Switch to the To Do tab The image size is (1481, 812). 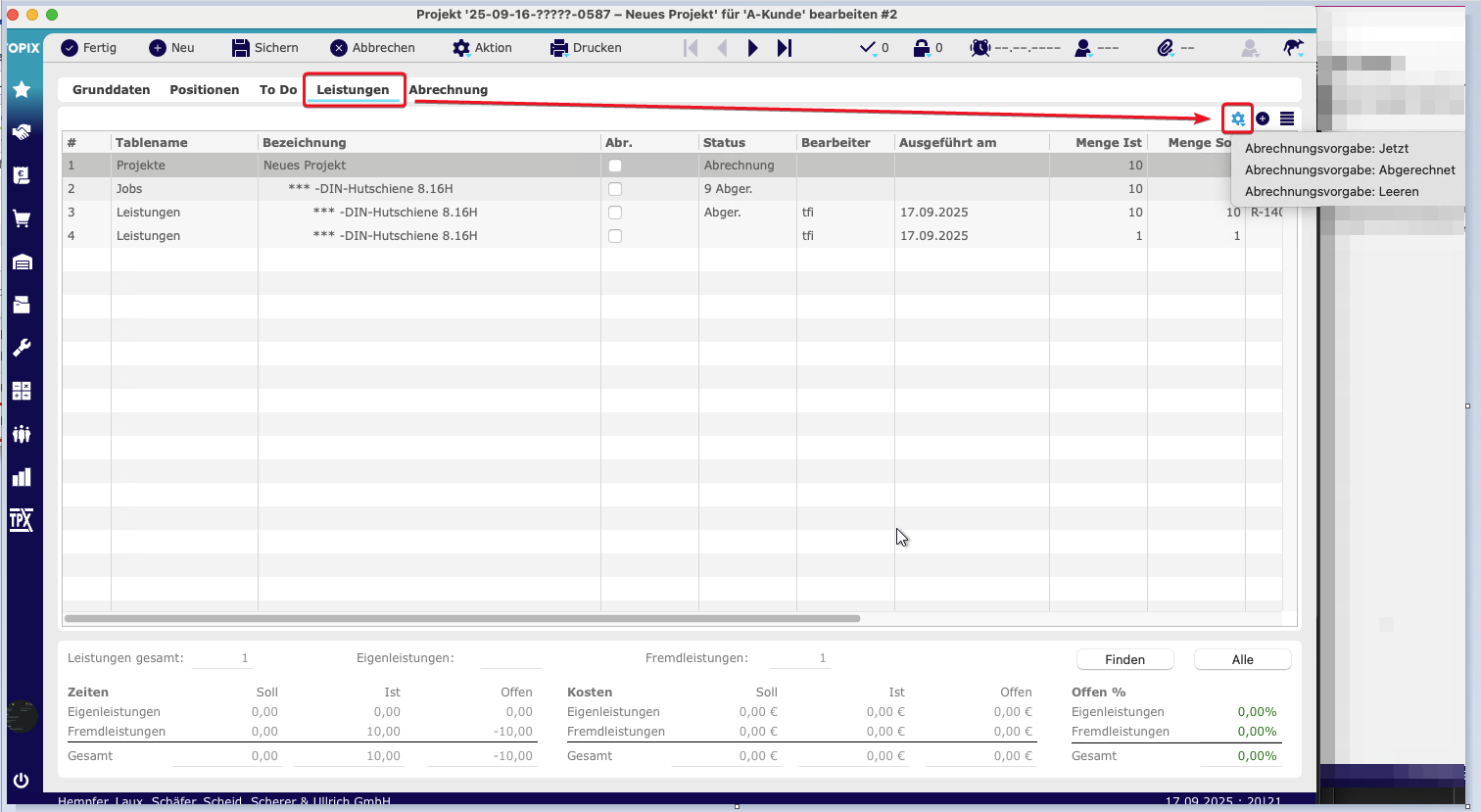click(278, 90)
